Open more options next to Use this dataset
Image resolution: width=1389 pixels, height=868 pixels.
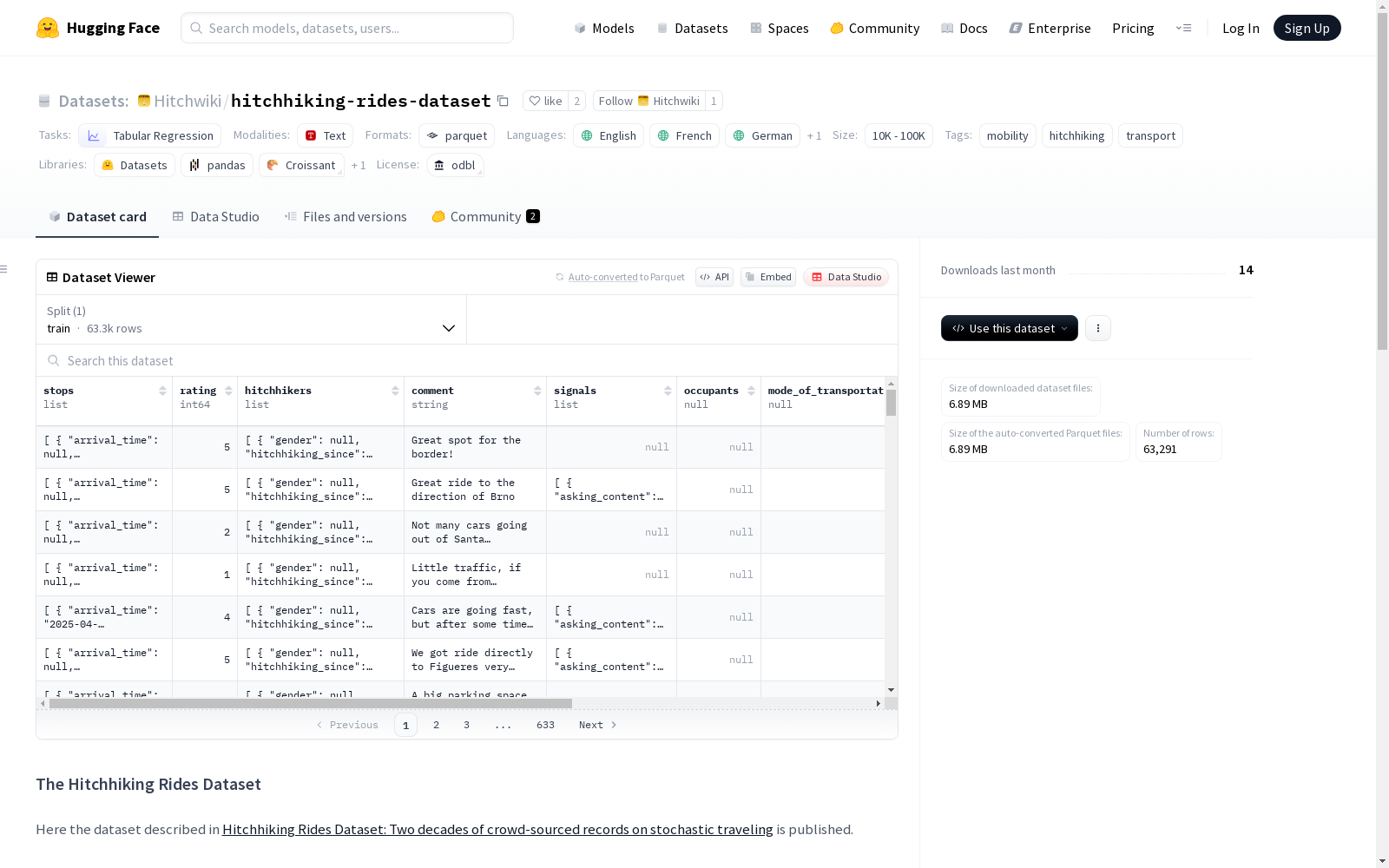[1098, 328]
